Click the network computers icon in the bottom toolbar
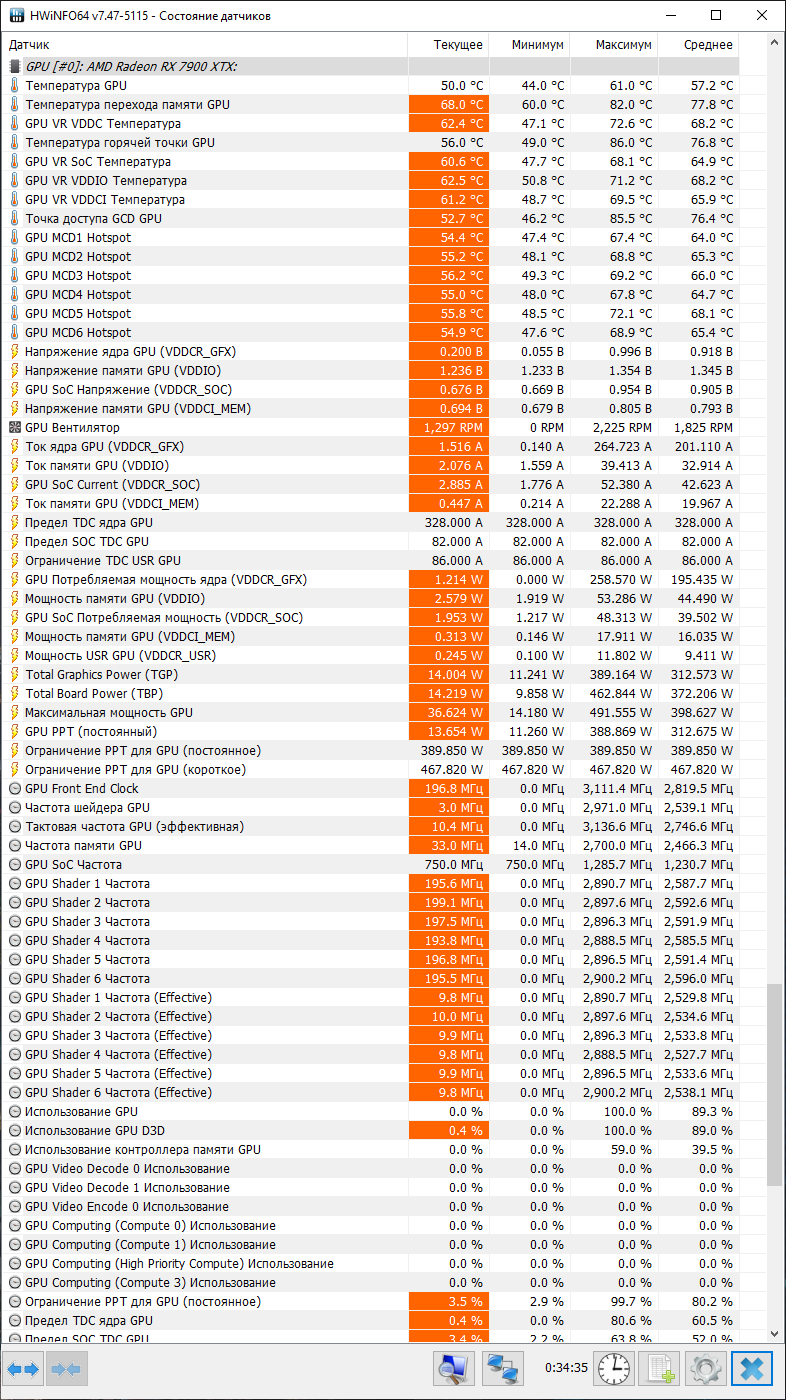Viewport: 786px width, 1400px height. (x=504, y=1367)
